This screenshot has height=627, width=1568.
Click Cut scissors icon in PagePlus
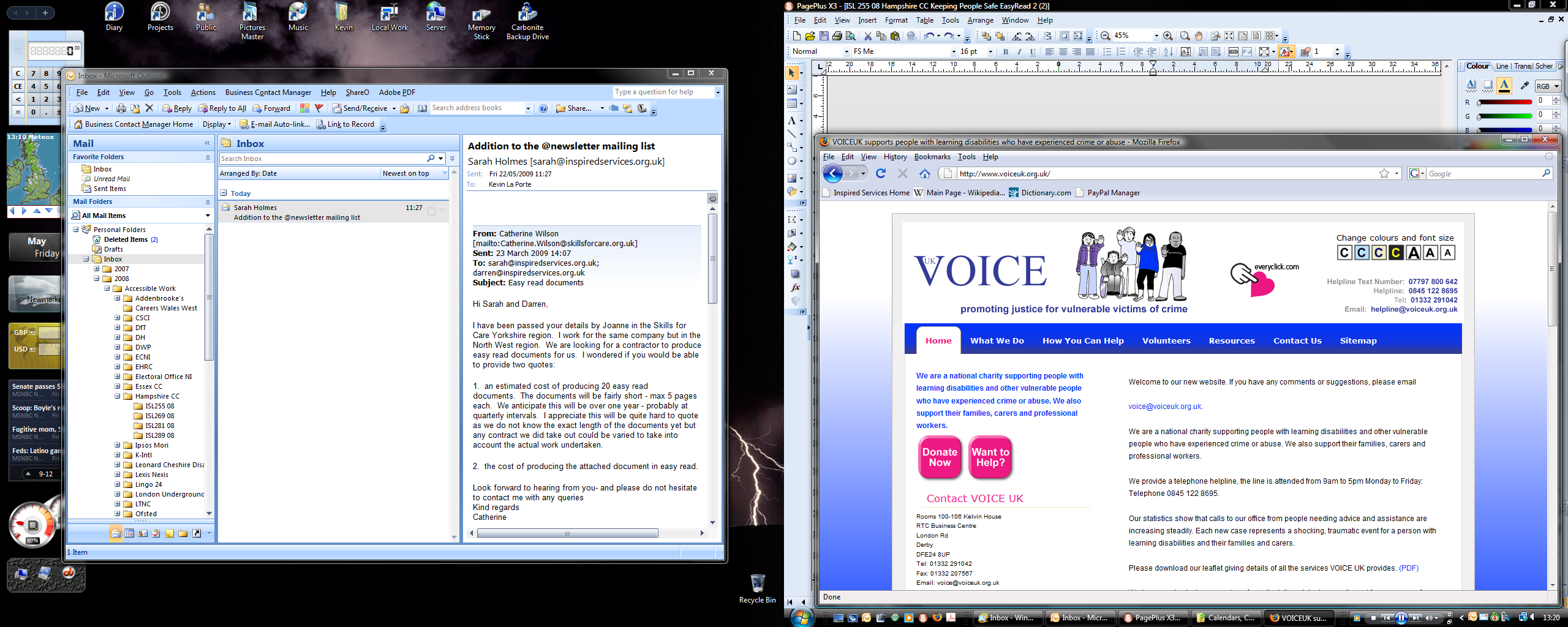[868, 36]
